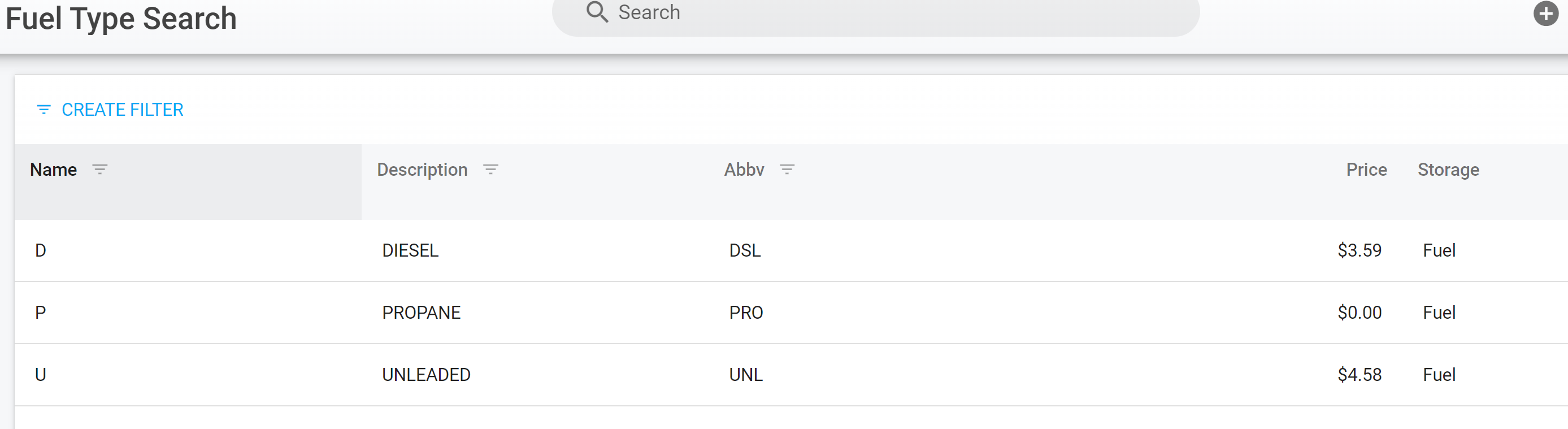Click the filter icon beside Create Filter
Viewport: 1568px width, 429px height.
[44, 110]
